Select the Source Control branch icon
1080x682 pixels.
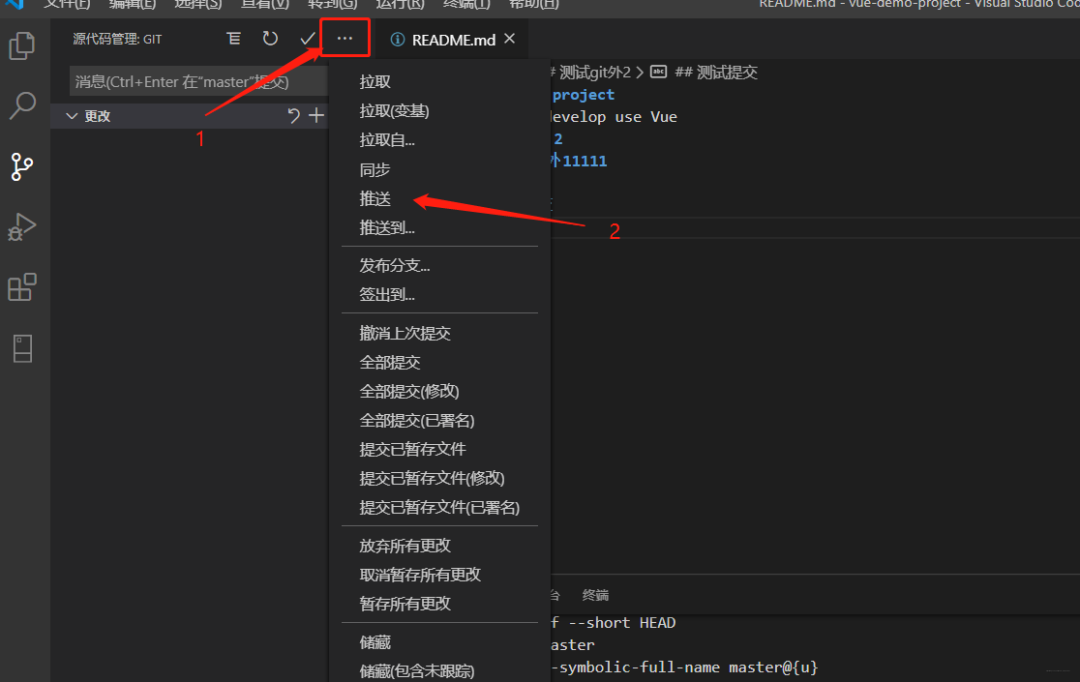(x=22, y=167)
